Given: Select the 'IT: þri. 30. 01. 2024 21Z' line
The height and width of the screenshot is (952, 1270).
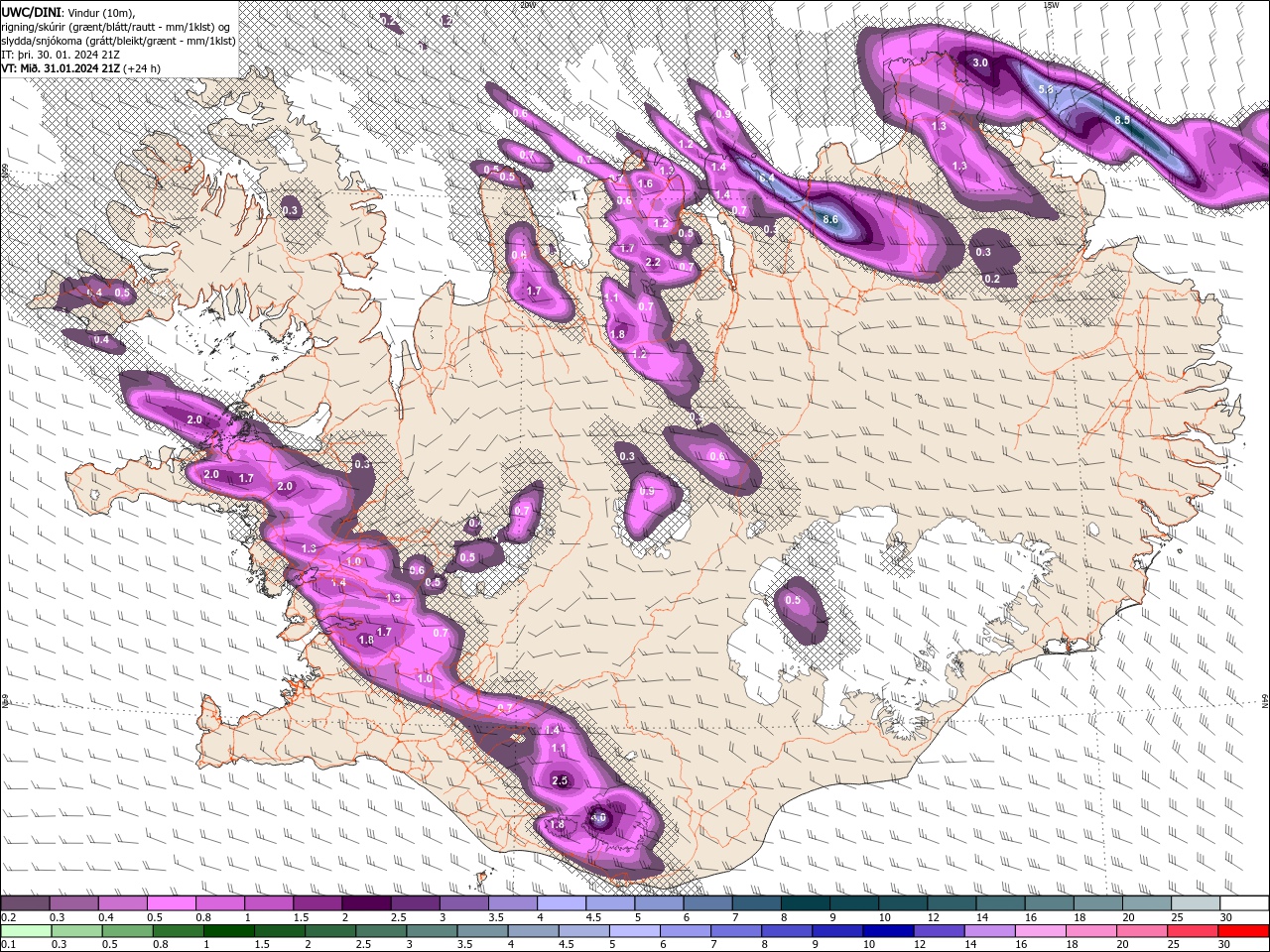Looking at the screenshot, I should coord(61,55).
